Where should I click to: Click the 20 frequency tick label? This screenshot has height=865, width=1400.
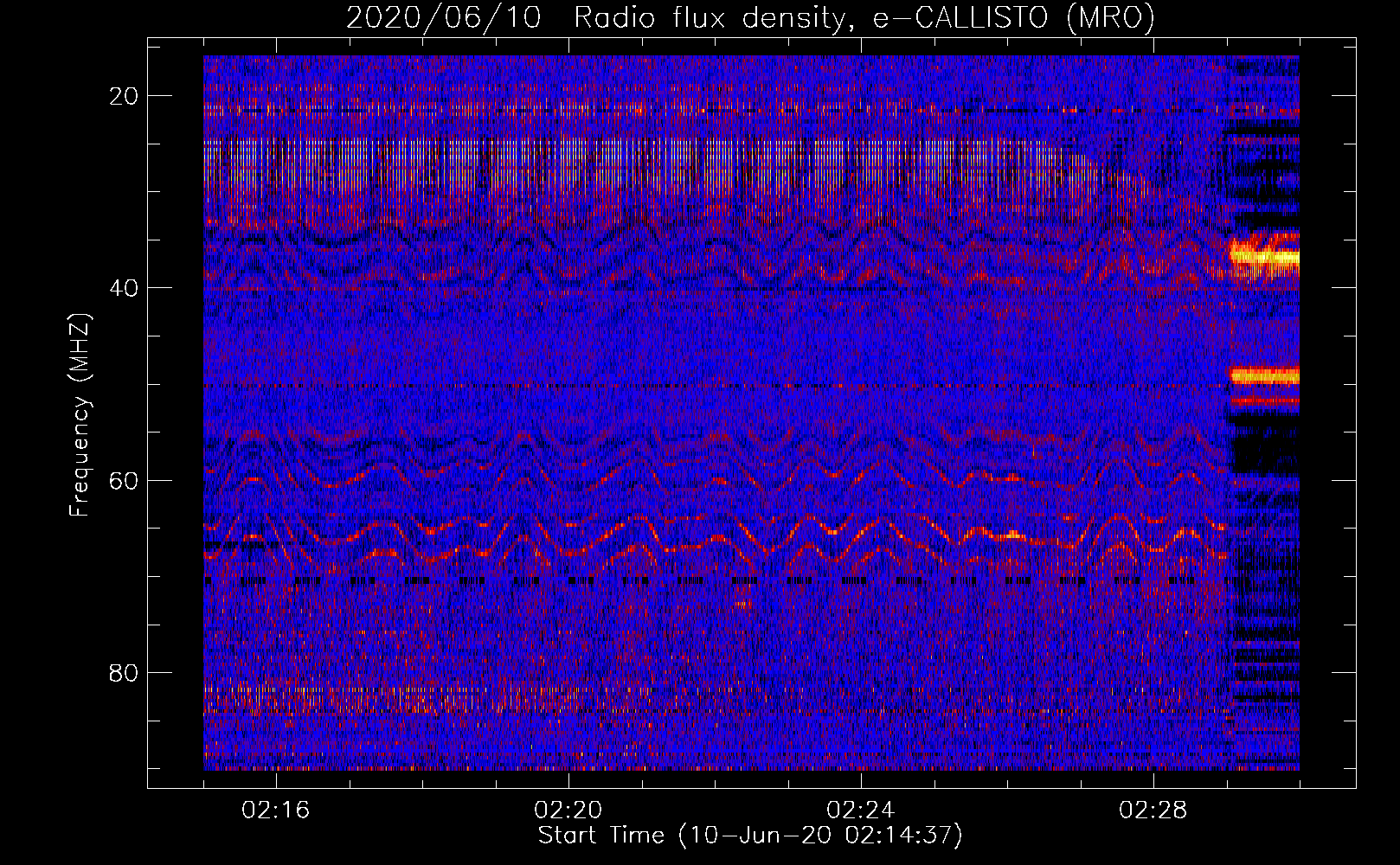[x=124, y=96]
